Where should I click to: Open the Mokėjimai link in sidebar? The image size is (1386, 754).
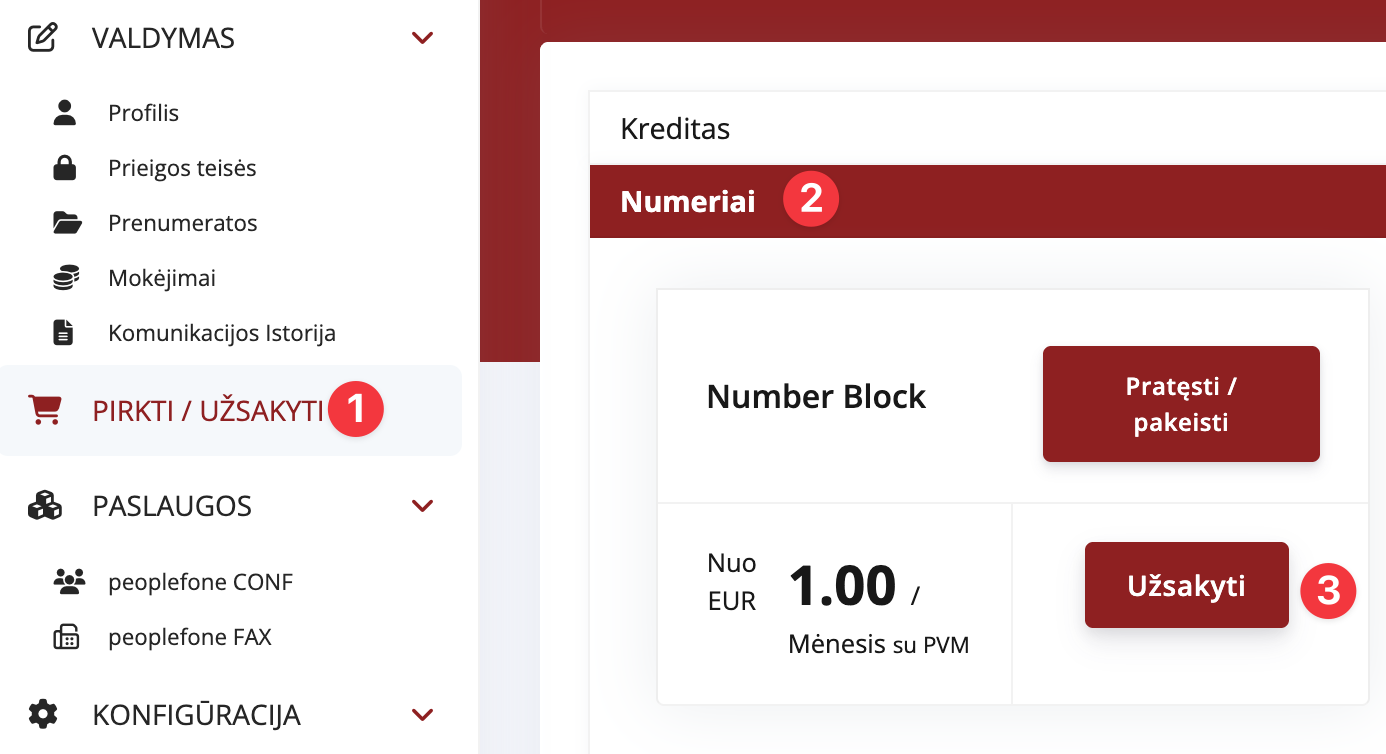click(x=162, y=278)
